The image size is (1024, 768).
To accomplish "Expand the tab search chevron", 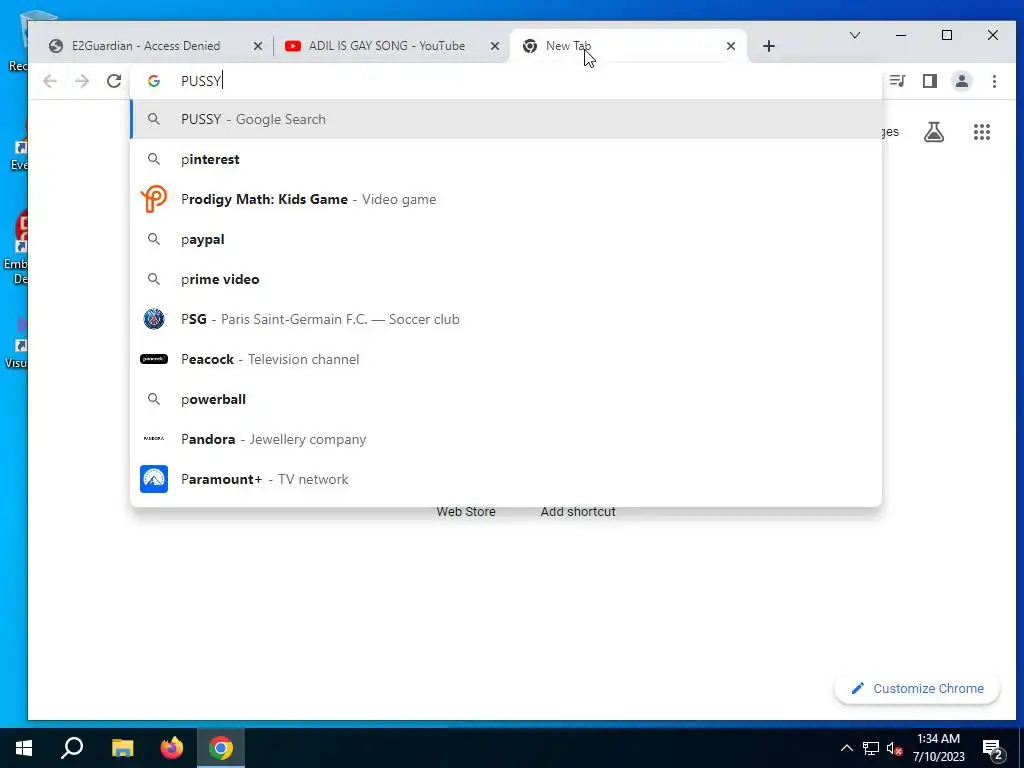I will [855, 35].
